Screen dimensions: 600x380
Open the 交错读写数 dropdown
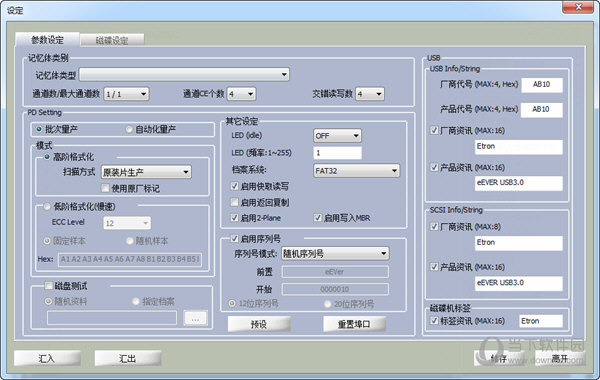(x=370, y=94)
